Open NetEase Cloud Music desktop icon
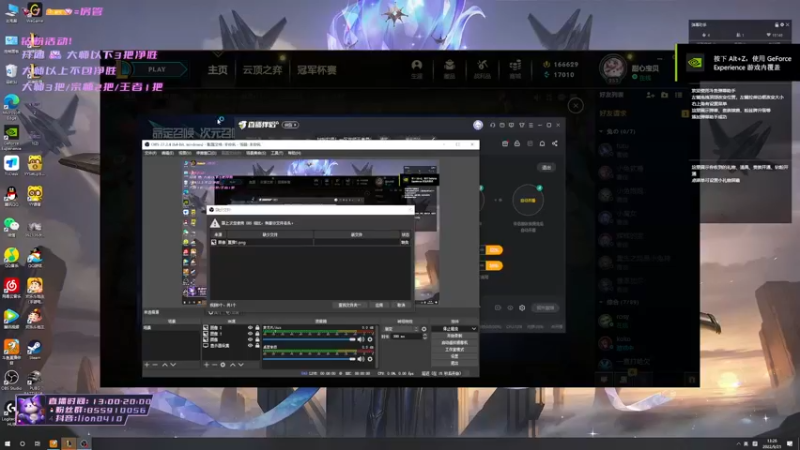The image size is (800, 450). [x=11, y=288]
